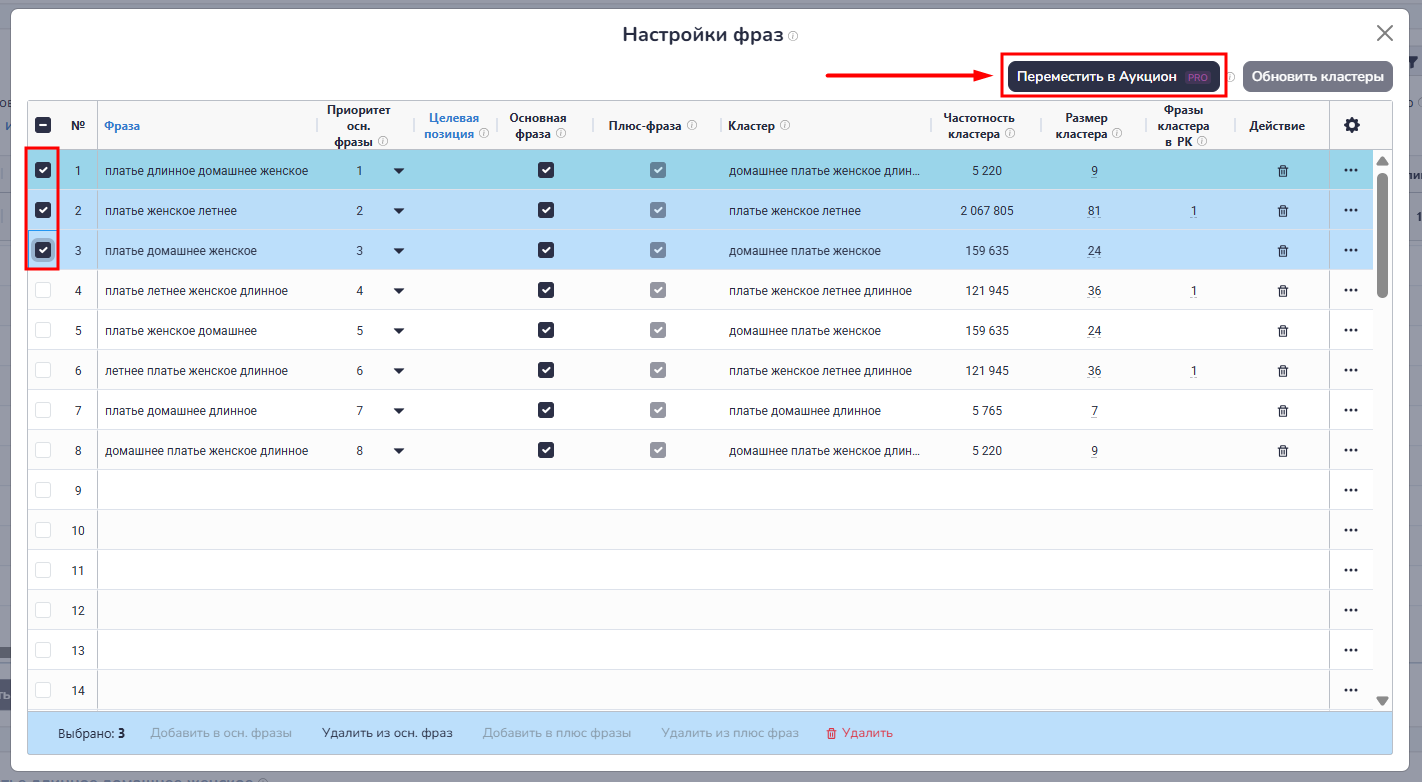Click scrollbar up arrow of table
The width and height of the screenshot is (1422, 782).
point(1383,161)
